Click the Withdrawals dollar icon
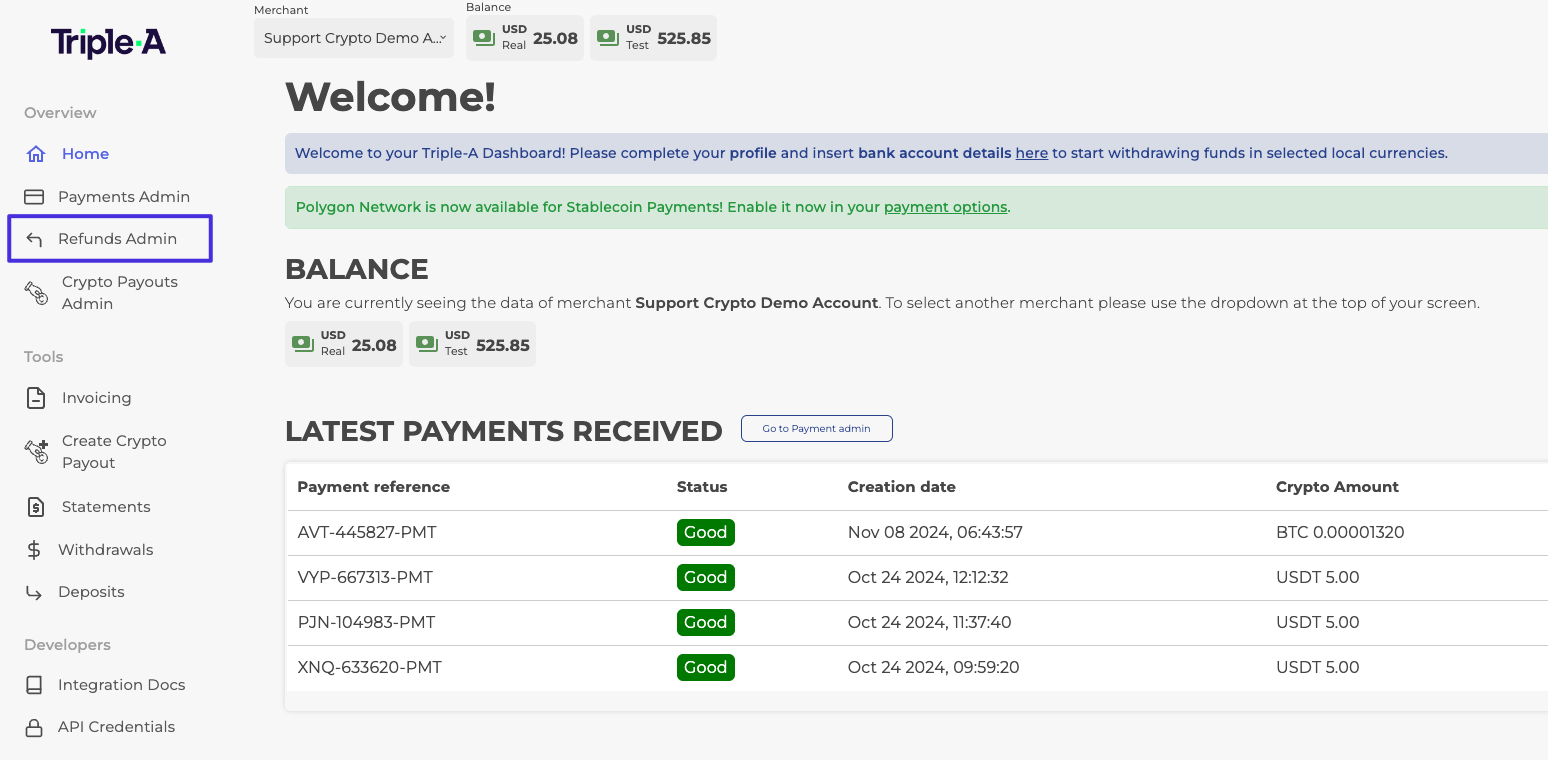Image resolution: width=1548 pixels, height=760 pixels. coord(34,550)
